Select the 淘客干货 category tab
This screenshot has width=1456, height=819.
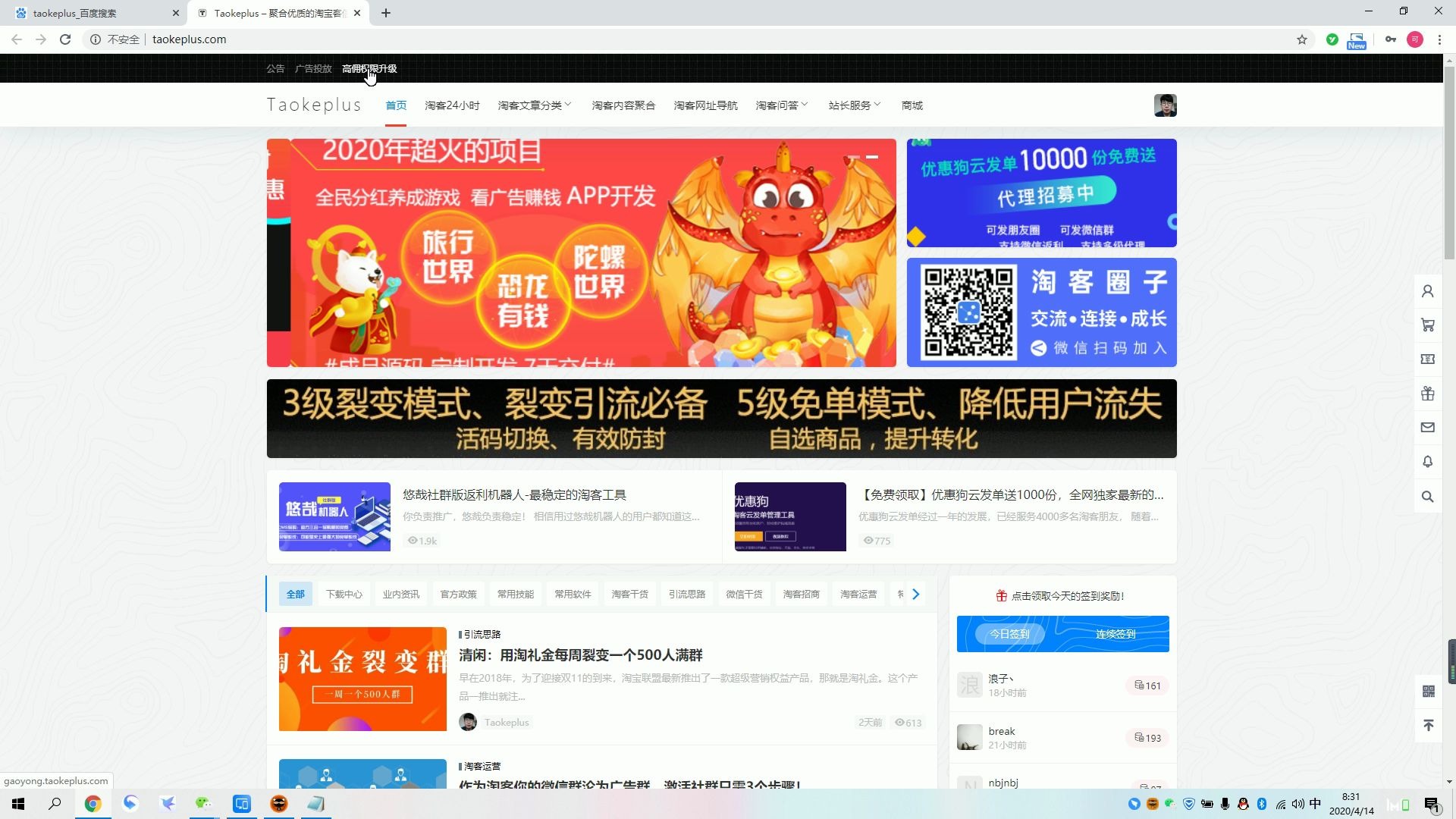pyautogui.click(x=629, y=595)
